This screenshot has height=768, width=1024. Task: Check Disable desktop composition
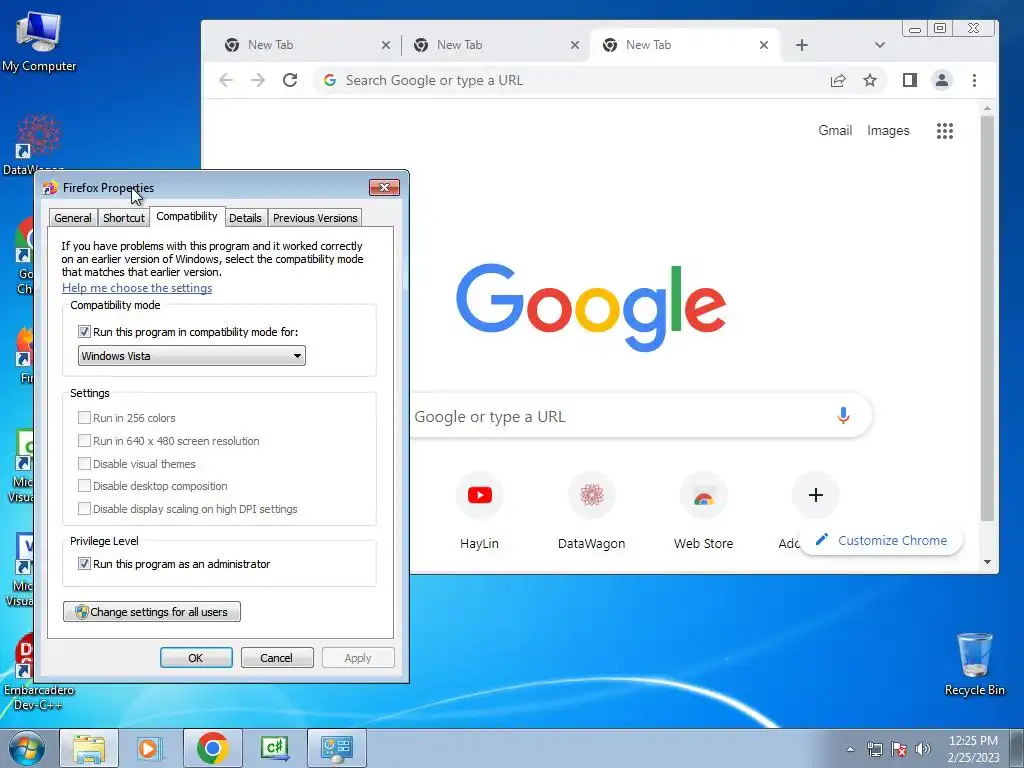pyautogui.click(x=84, y=486)
